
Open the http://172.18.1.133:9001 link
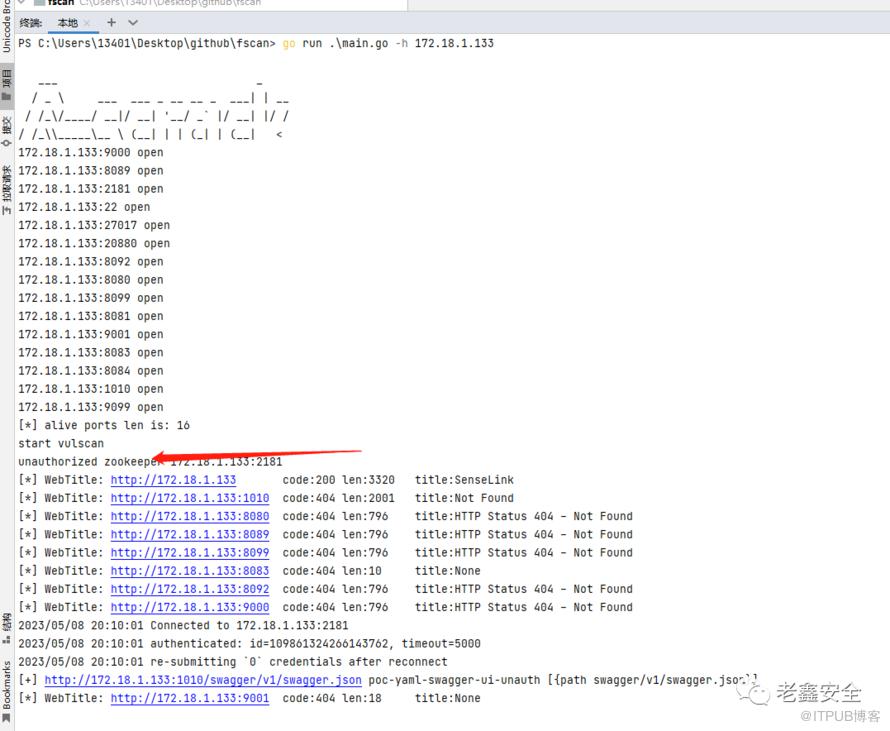pyautogui.click(x=189, y=698)
